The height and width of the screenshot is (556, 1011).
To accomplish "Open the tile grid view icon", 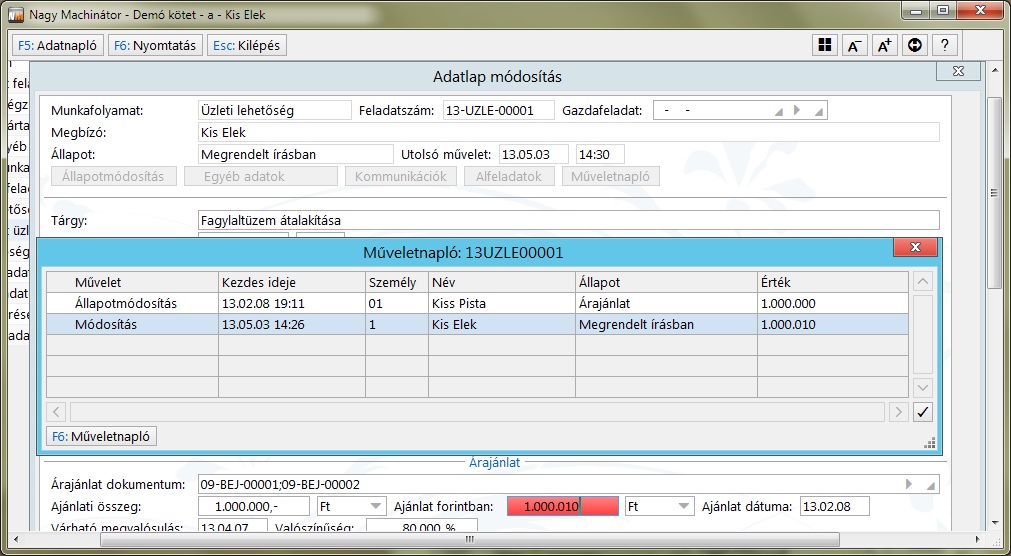I will (x=824, y=45).
